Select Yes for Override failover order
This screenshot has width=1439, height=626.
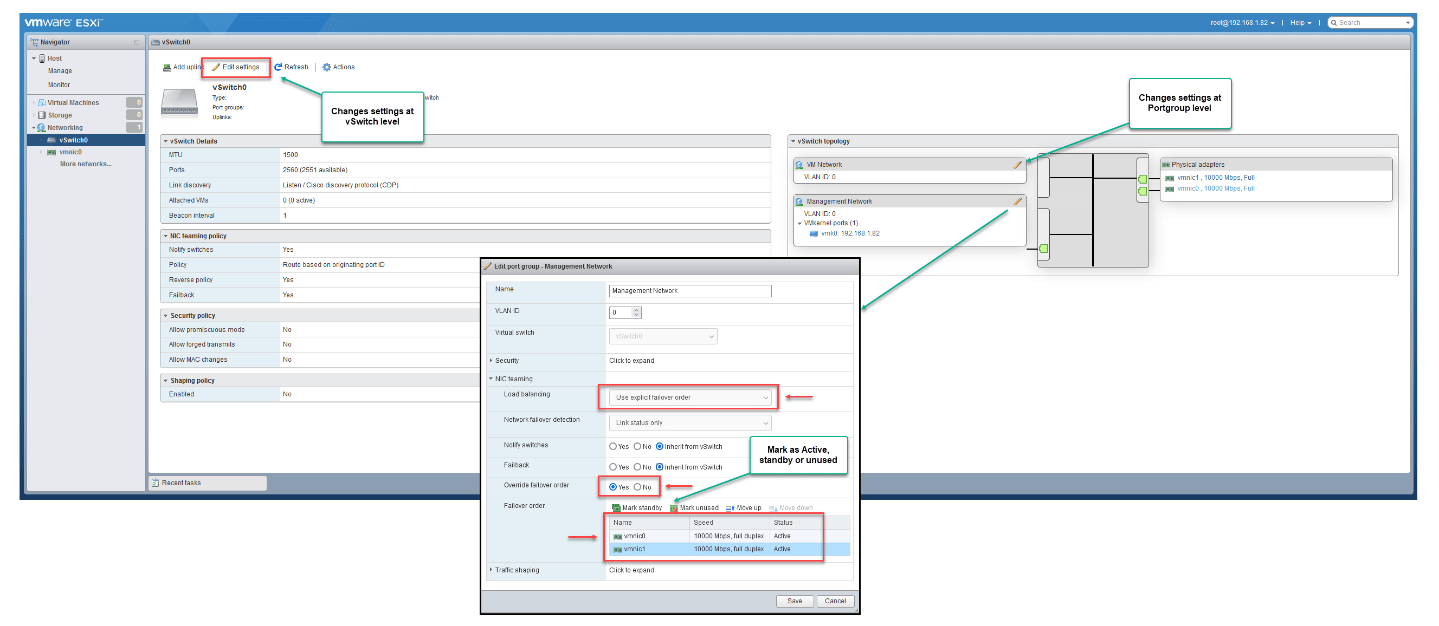click(x=613, y=487)
